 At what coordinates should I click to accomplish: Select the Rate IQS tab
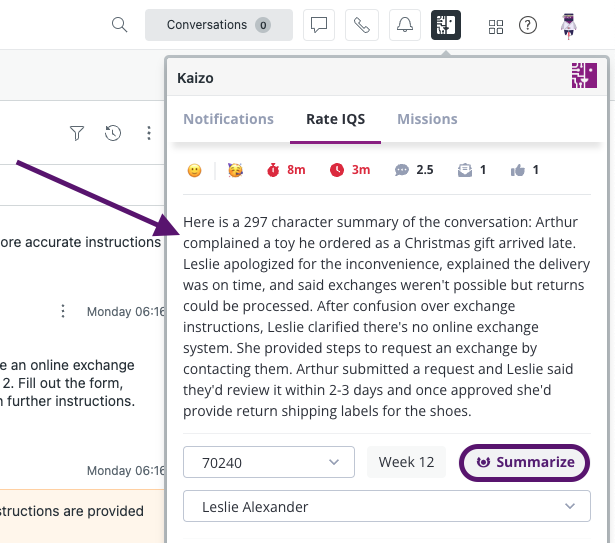335,119
